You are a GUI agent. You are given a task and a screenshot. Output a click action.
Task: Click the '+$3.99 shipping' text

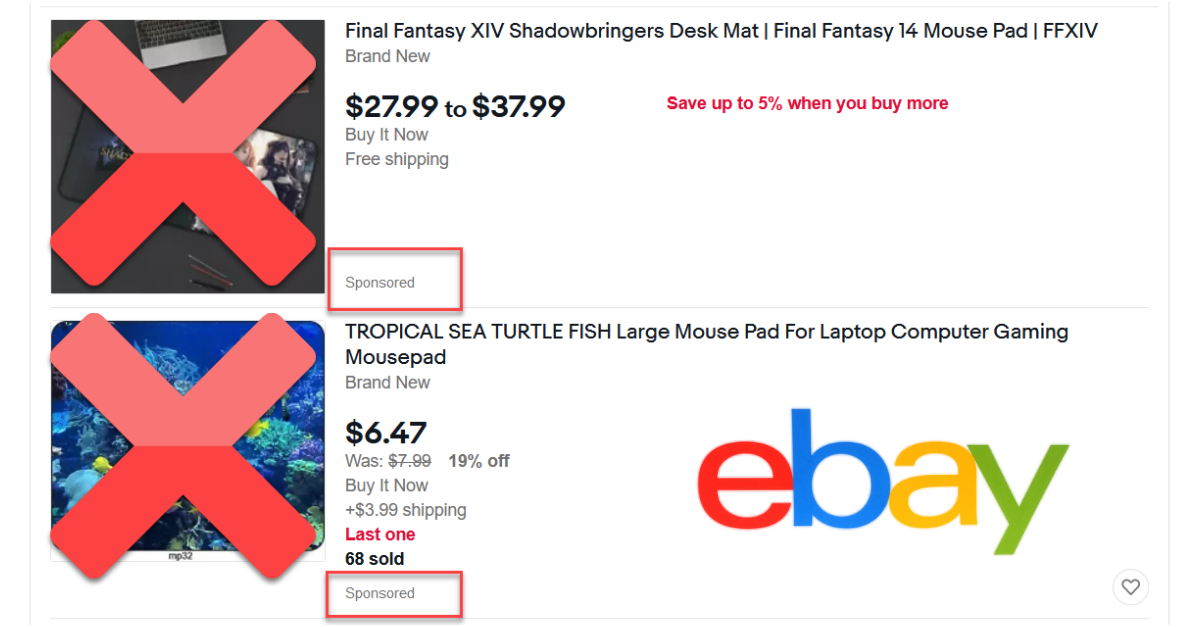tap(406, 510)
